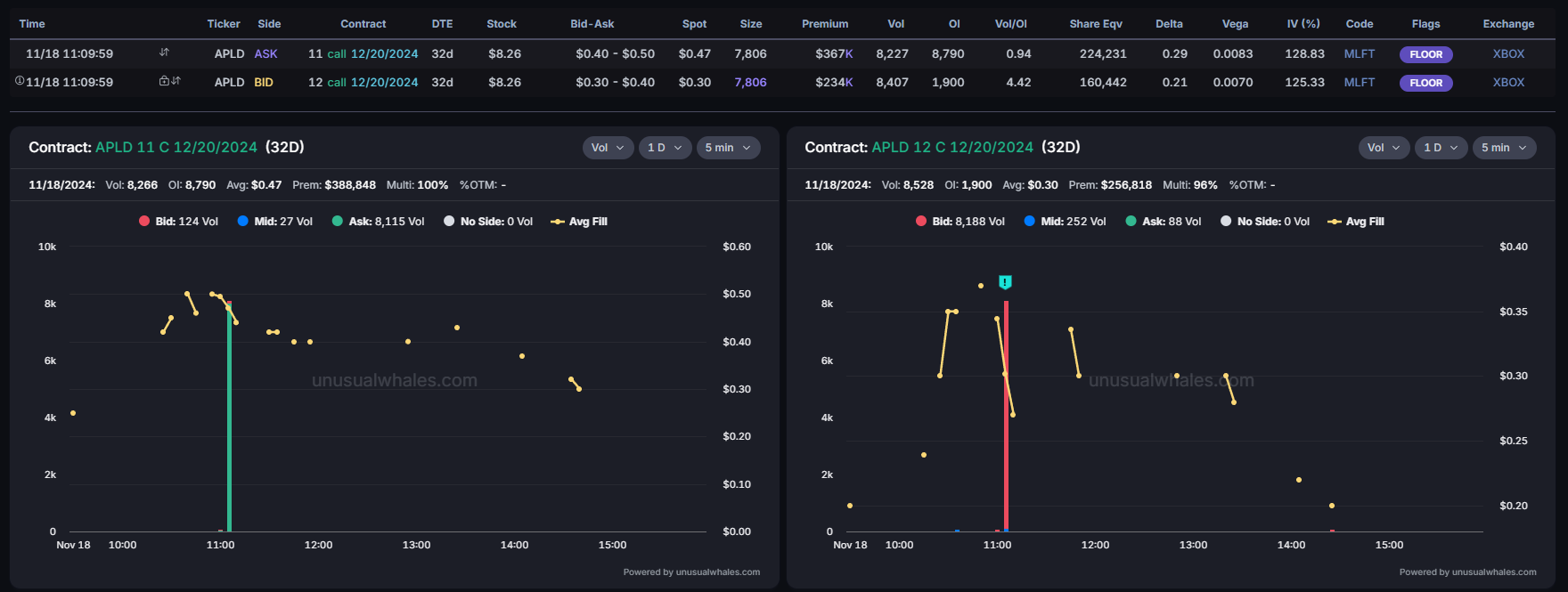
Task: Click the tall red volume bar on the 12 C chart
Action: [1006, 417]
